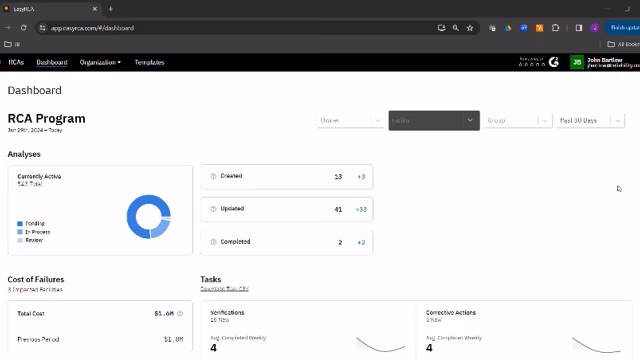Open the bookmarks bar folder
640x360 pixels.
12,44
